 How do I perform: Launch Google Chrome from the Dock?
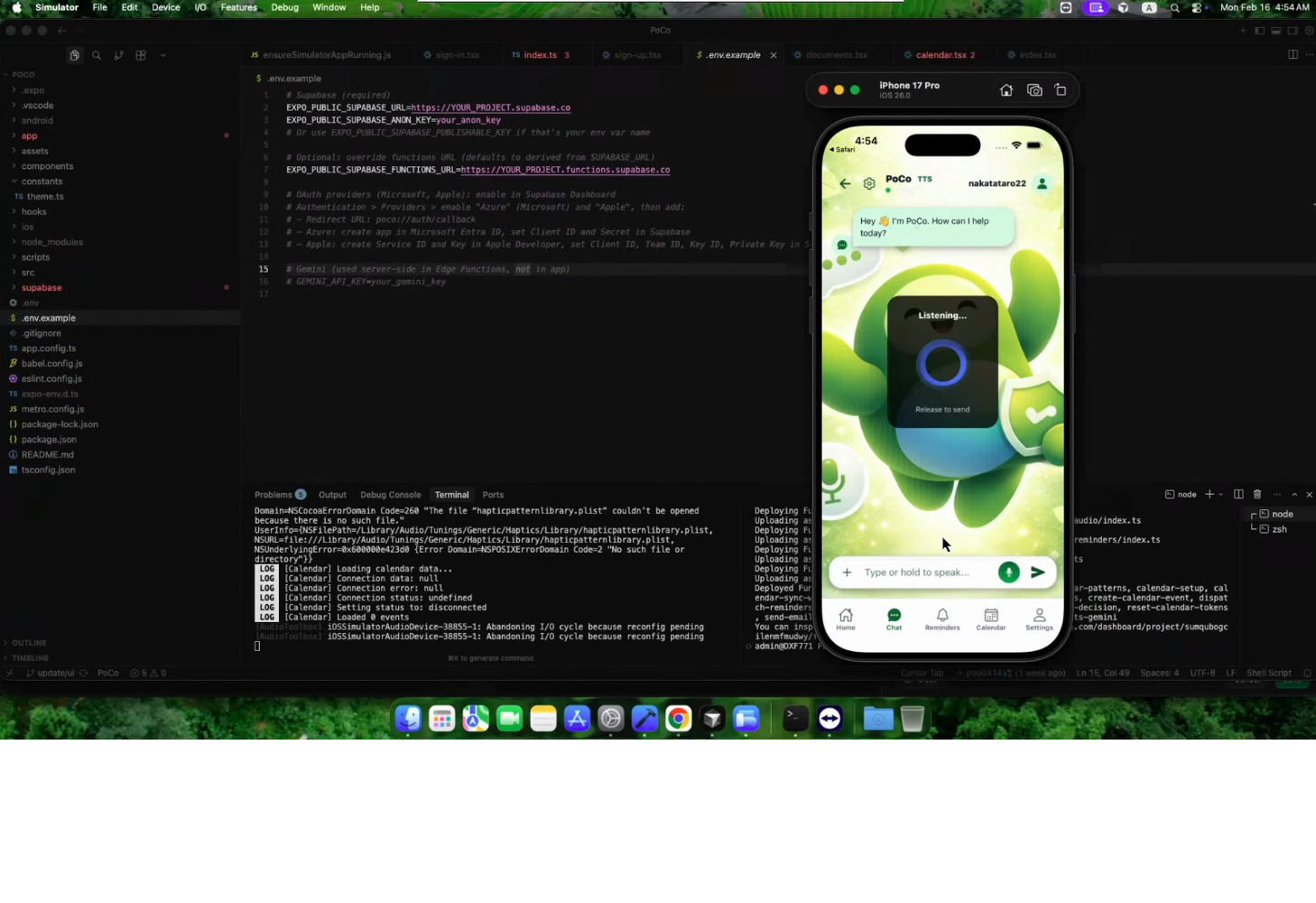click(678, 719)
